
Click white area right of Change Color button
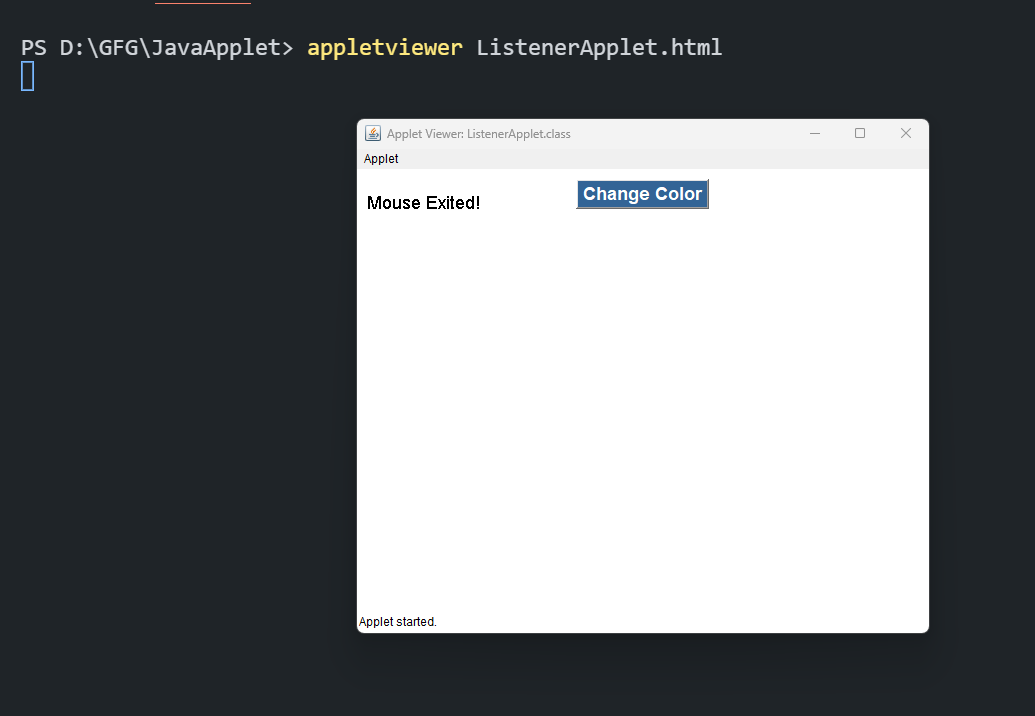tap(817, 194)
